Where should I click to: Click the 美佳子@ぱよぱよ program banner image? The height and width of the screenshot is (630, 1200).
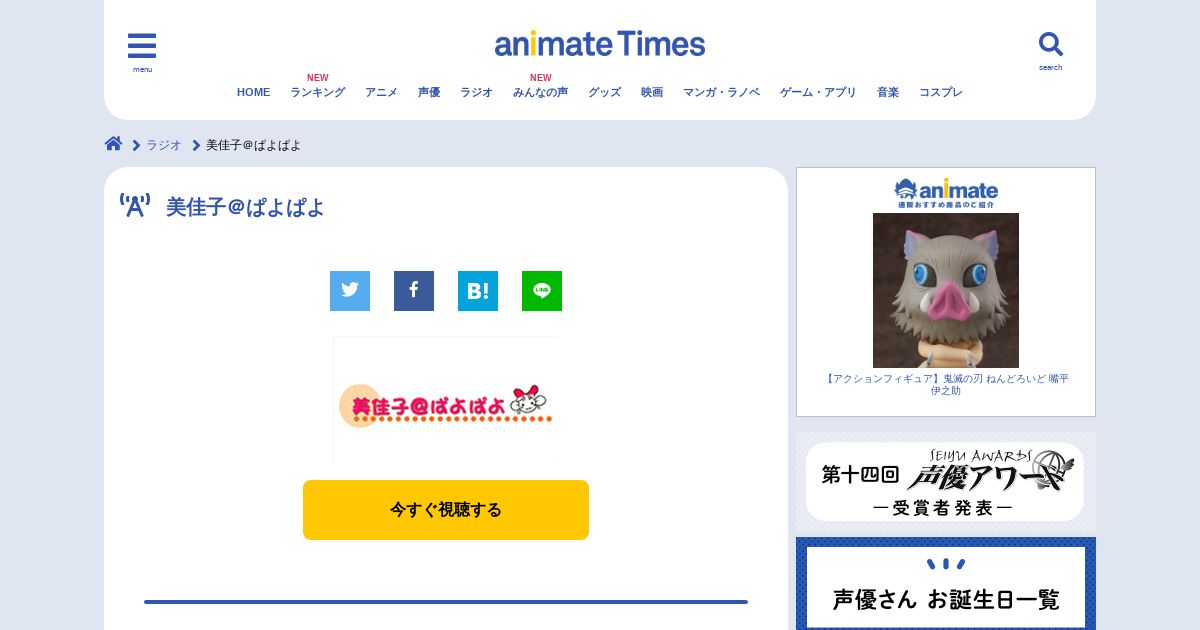coord(446,400)
